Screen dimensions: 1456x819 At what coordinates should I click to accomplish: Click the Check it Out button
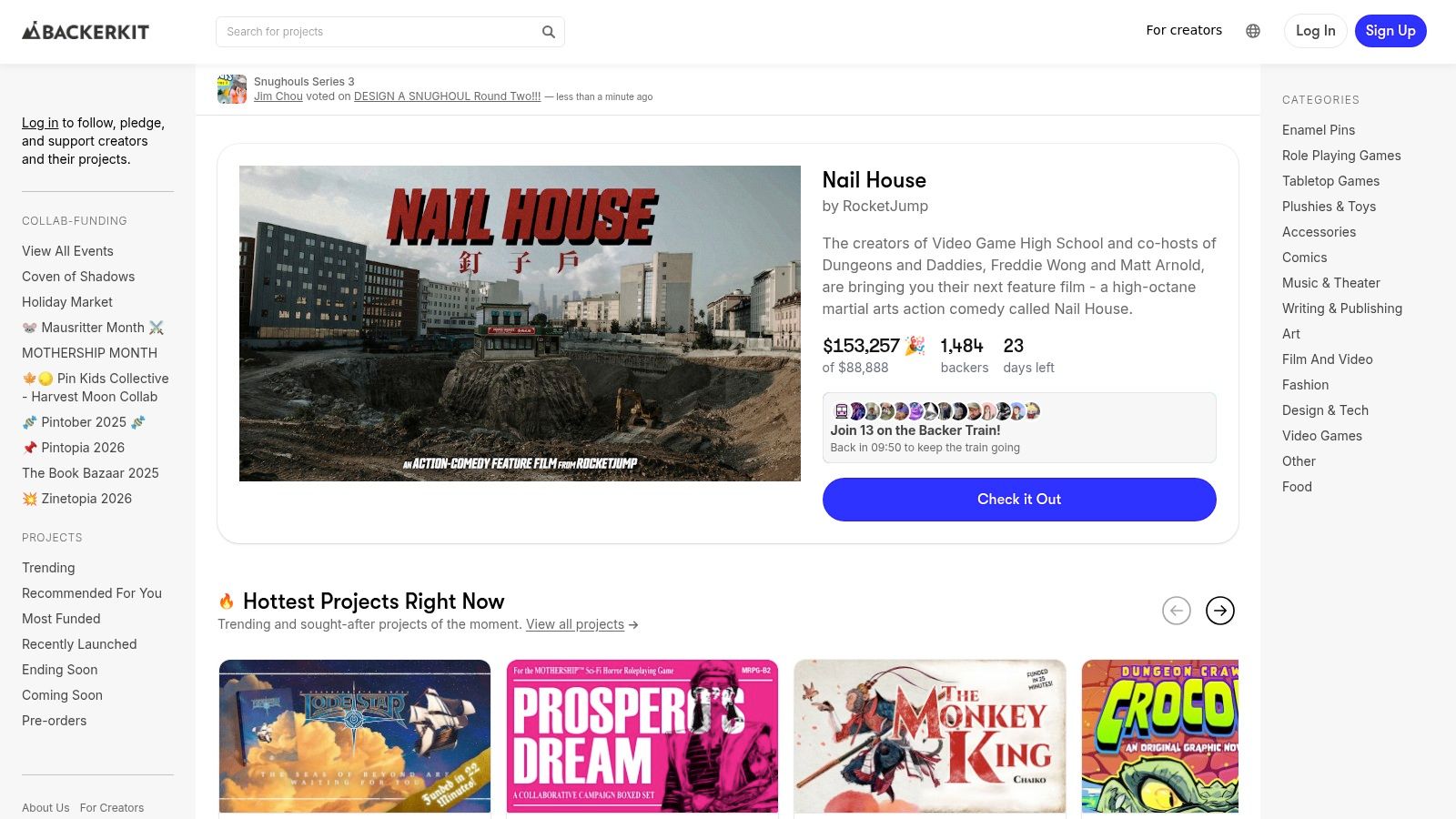[x=1019, y=500]
